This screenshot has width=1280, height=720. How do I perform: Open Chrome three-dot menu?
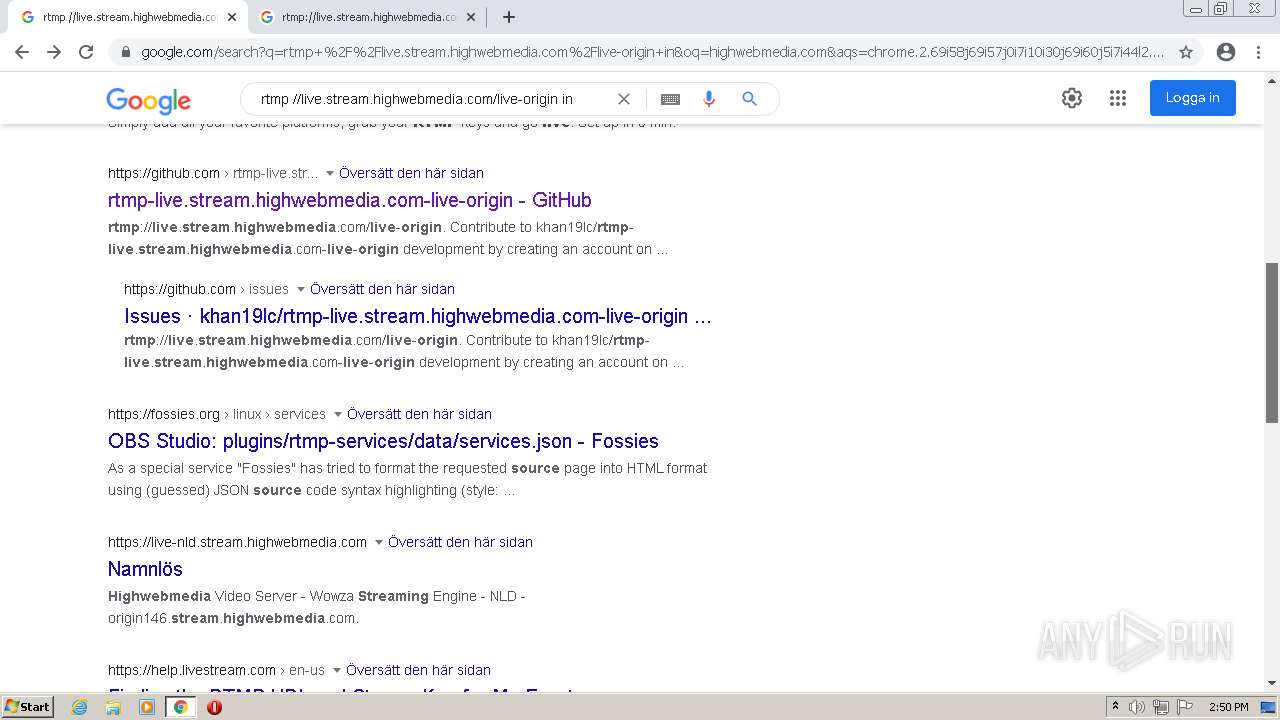tap(1257, 52)
